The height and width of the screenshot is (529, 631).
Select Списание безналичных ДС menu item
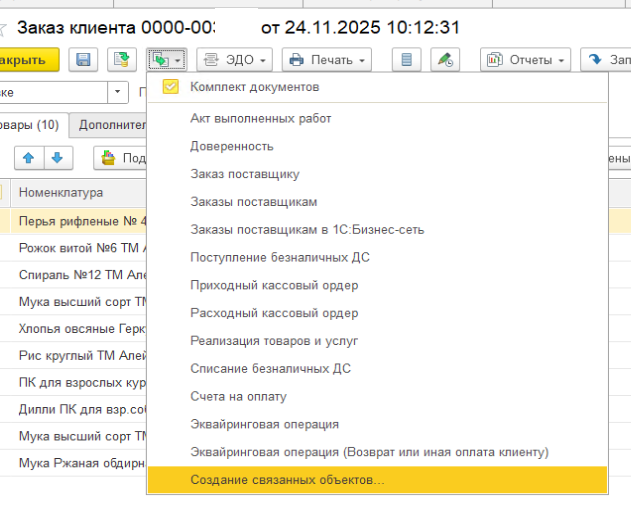377,368
